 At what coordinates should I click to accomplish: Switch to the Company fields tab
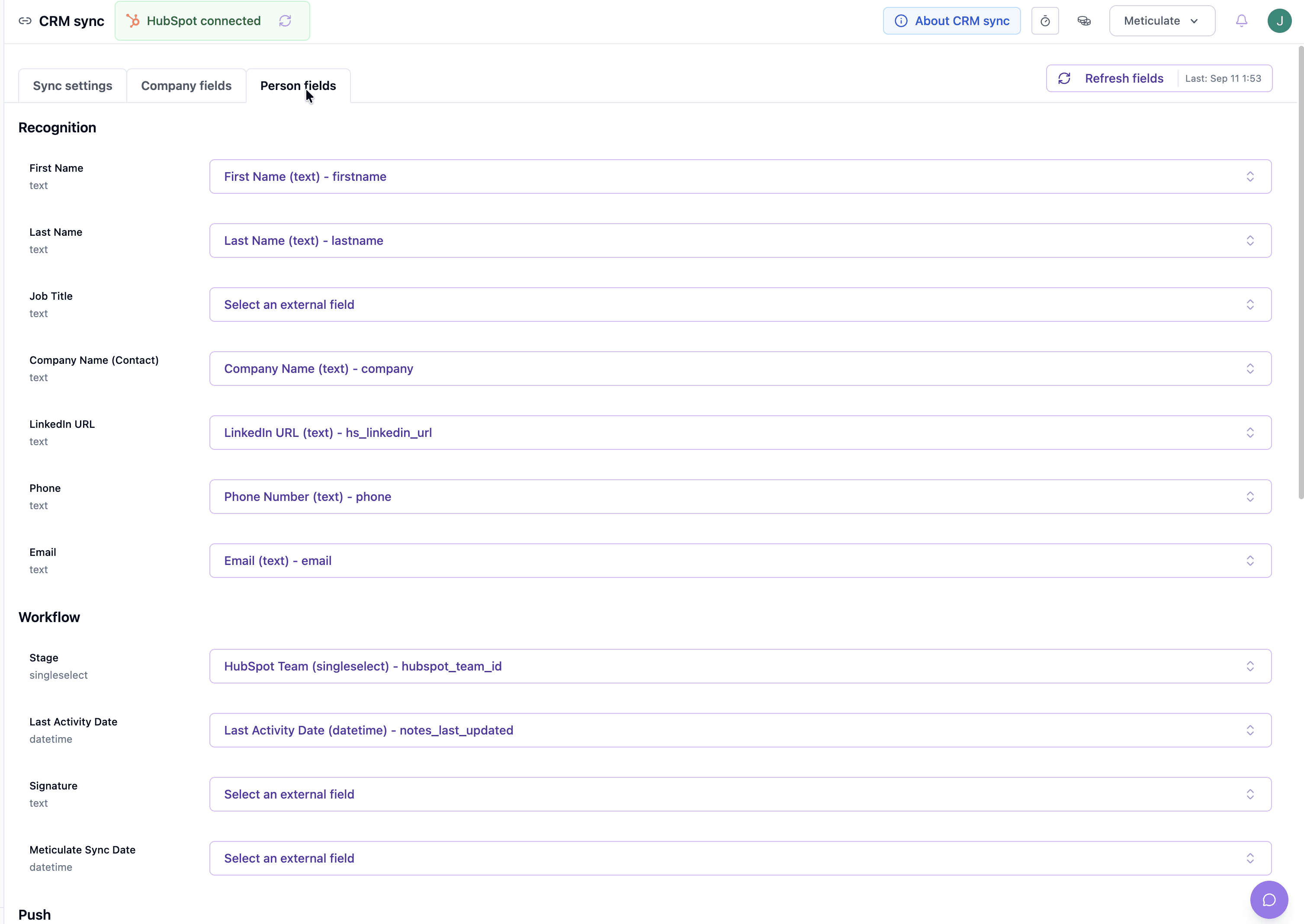click(186, 86)
